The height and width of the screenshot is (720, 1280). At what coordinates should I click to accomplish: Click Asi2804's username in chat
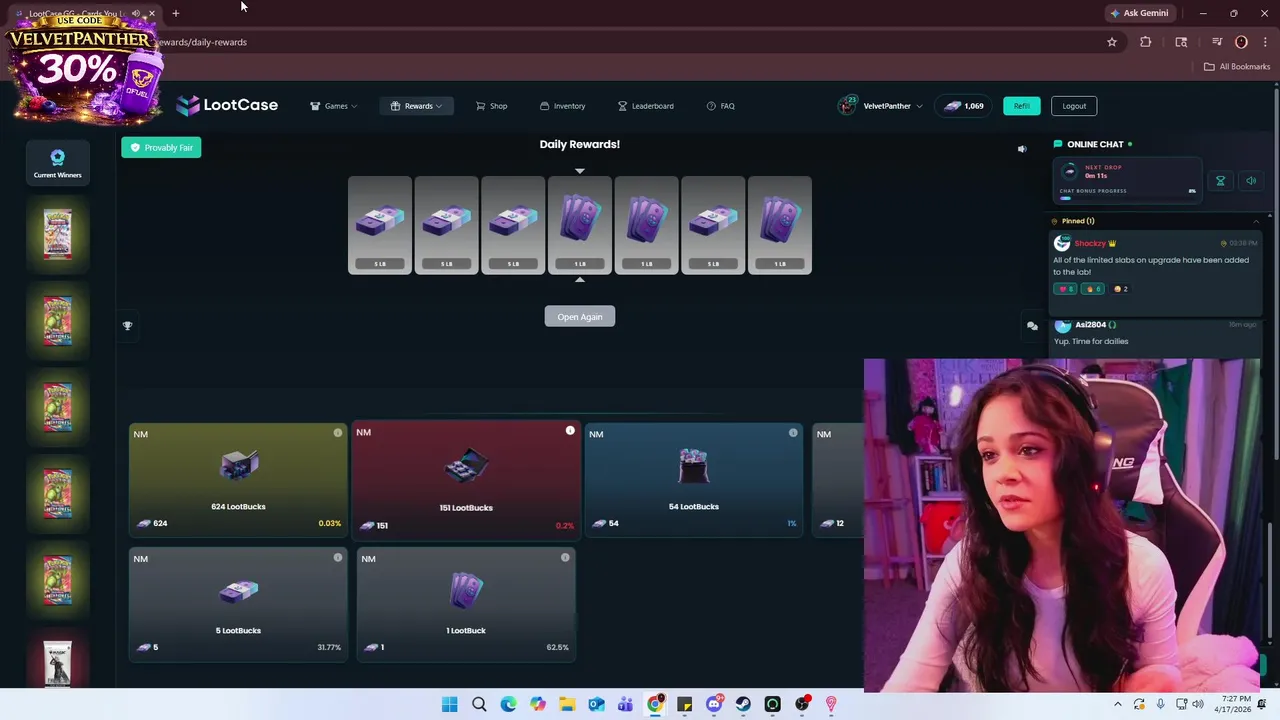(x=1090, y=325)
